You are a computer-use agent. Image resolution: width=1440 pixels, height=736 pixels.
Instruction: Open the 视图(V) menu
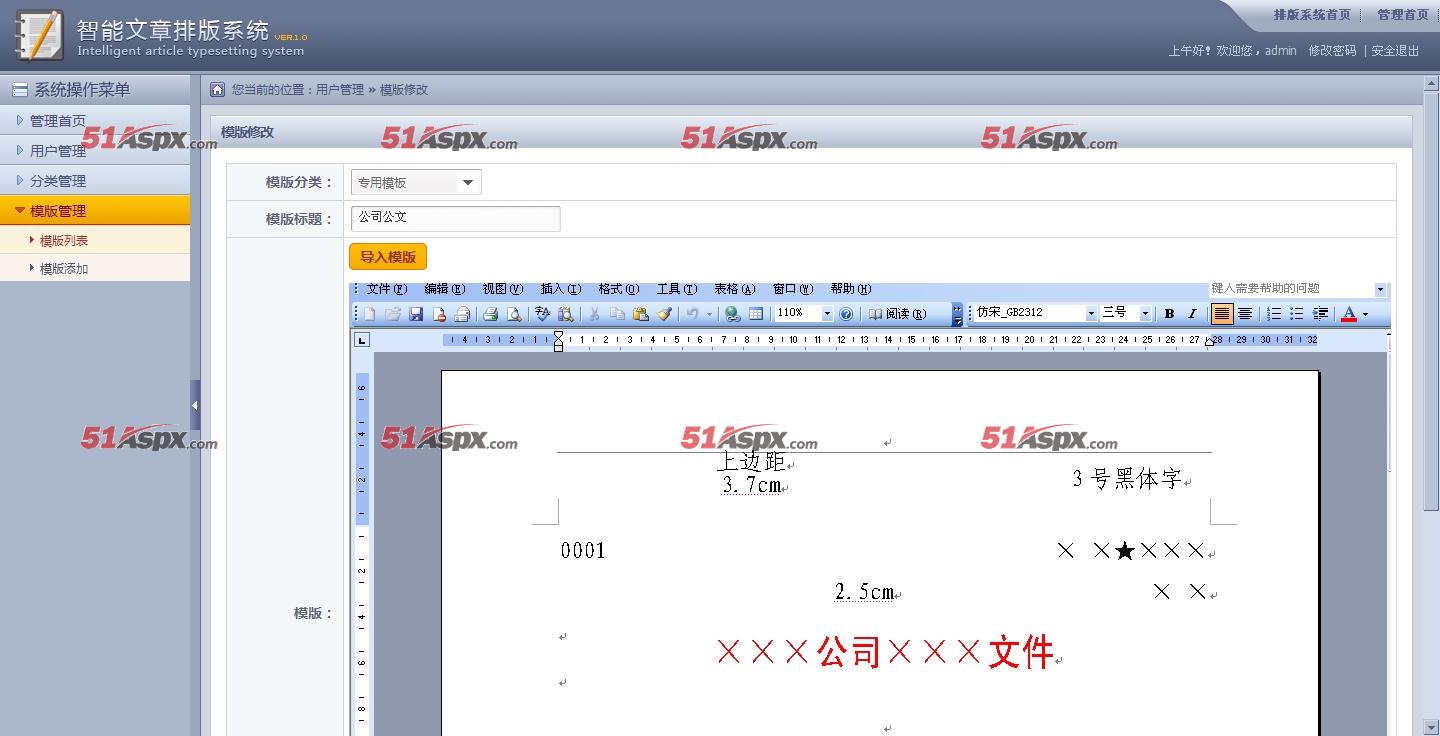[503, 289]
